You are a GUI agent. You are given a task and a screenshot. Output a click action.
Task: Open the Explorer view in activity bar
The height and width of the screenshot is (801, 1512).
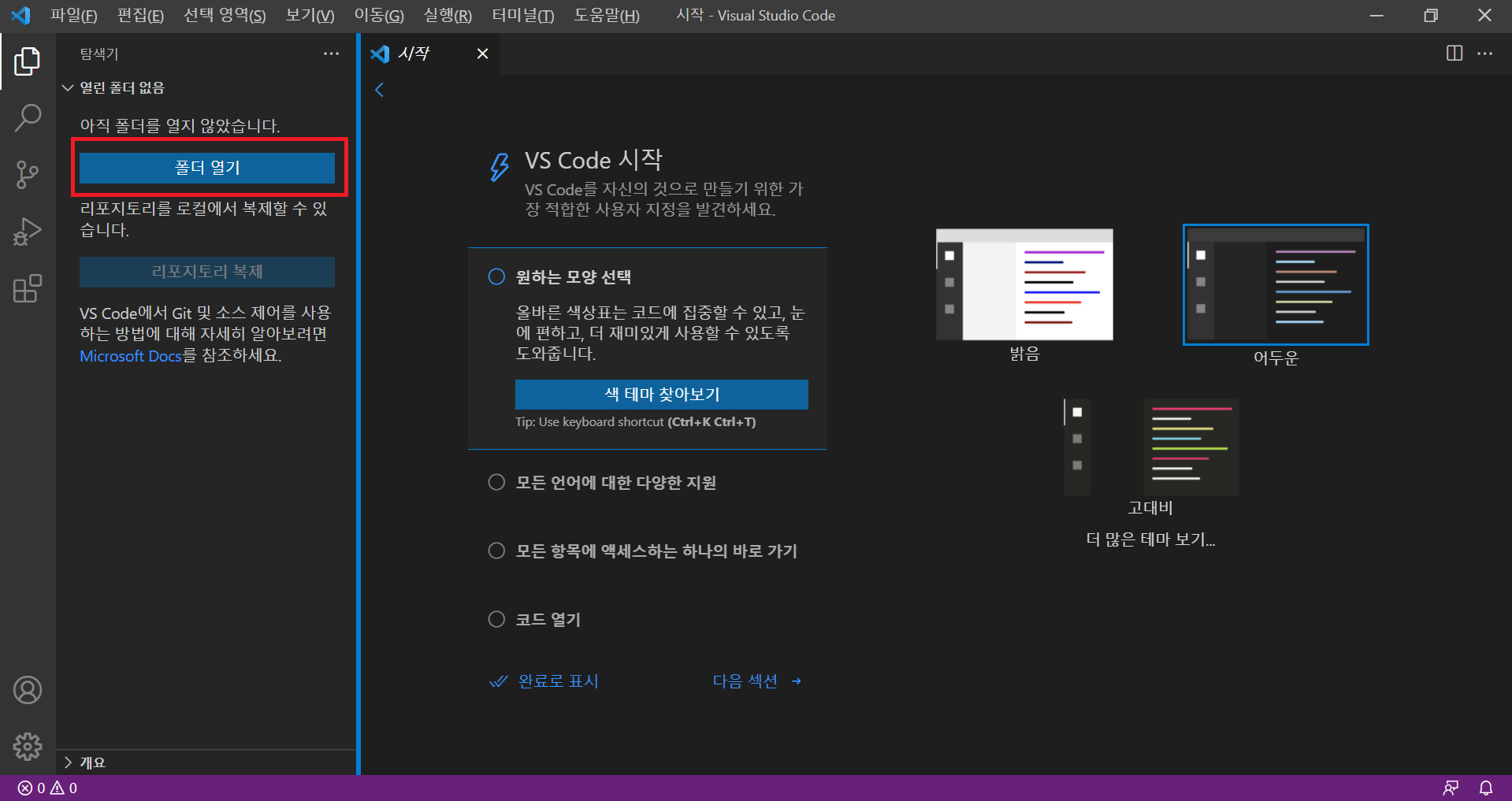pyautogui.click(x=28, y=61)
